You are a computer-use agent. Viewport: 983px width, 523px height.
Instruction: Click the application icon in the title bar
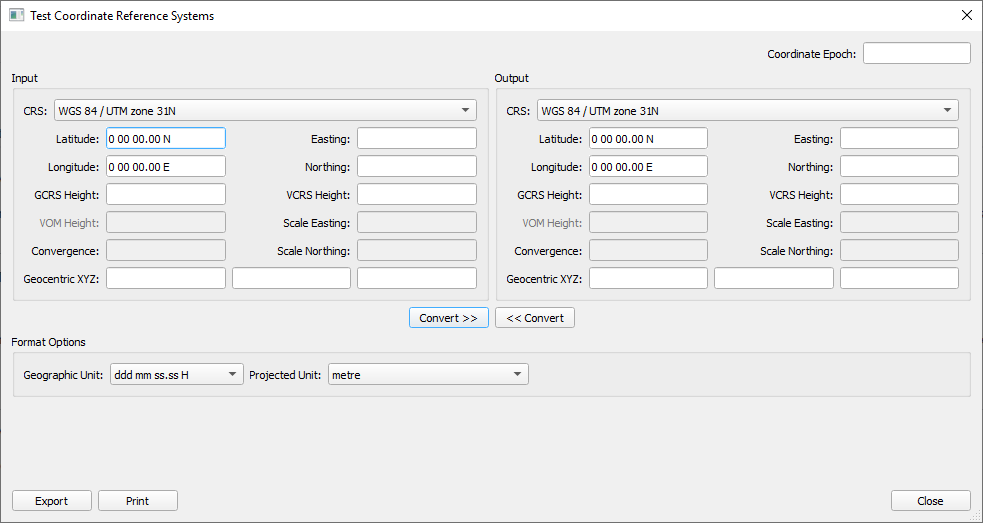(x=16, y=16)
